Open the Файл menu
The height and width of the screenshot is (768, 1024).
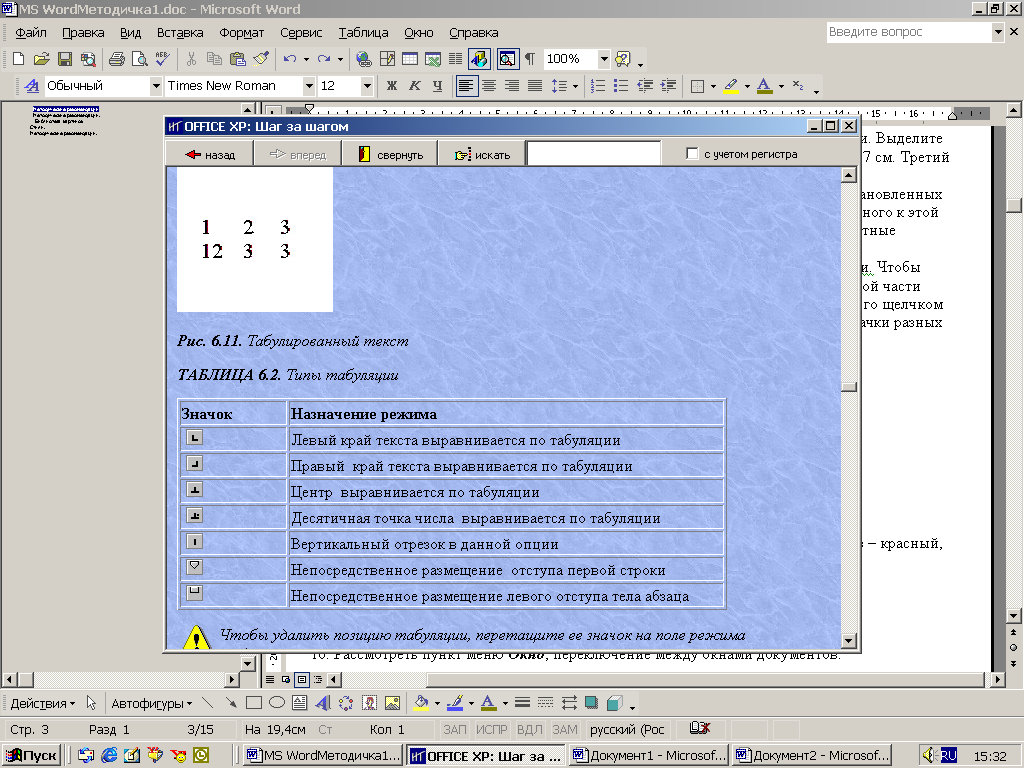click(x=31, y=33)
